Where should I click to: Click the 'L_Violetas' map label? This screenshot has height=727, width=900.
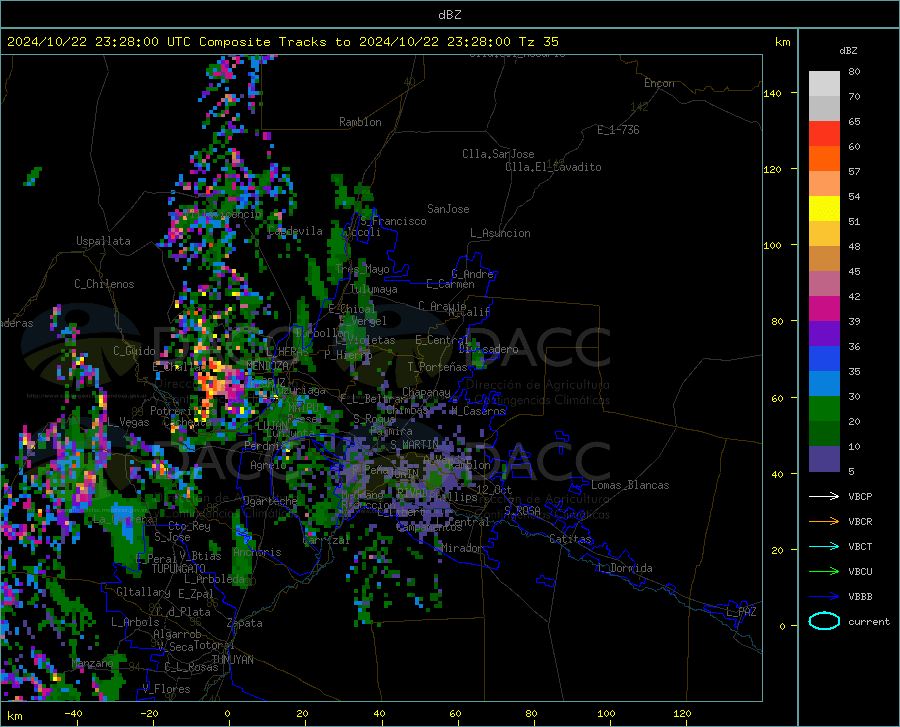click(365, 340)
